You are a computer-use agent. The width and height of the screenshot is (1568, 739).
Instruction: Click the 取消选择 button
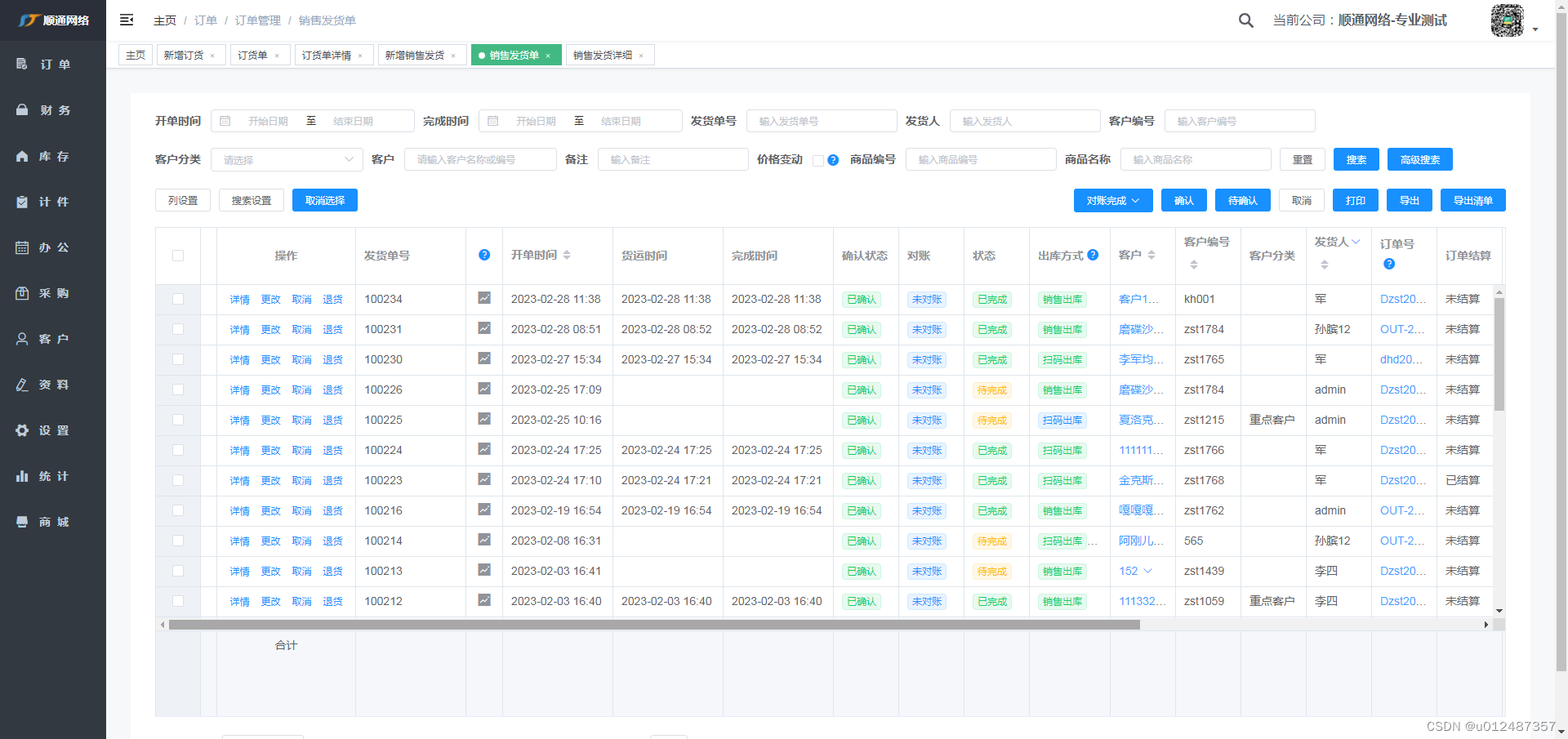(x=324, y=200)
